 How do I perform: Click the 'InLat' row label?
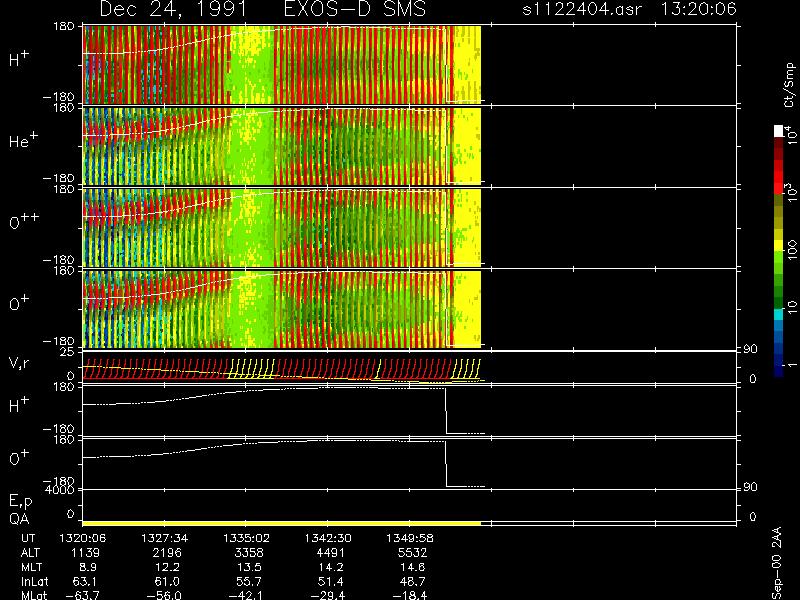(x=34, y=581)
